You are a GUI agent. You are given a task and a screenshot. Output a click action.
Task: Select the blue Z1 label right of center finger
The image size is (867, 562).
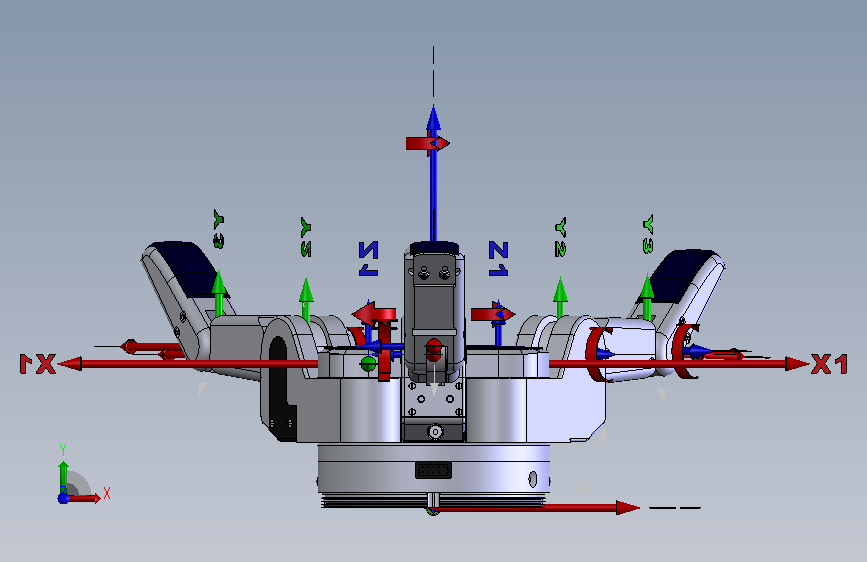coord(498,258)
